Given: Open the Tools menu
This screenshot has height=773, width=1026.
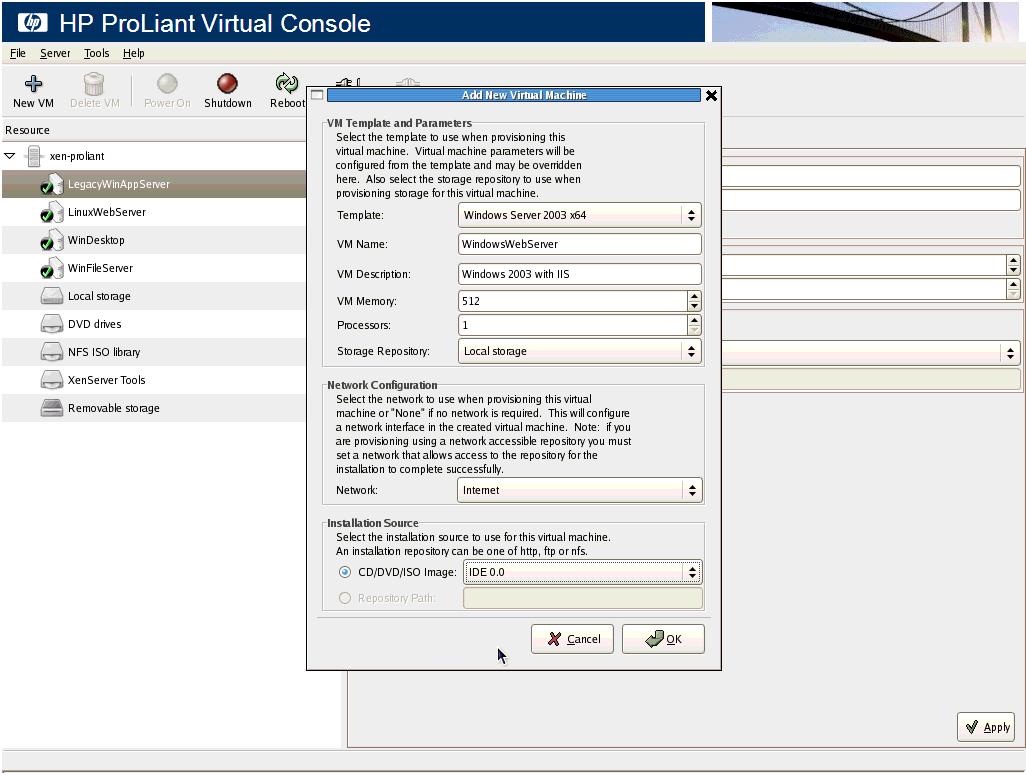Looking at the screenshot, I should (x=97, y=53).
